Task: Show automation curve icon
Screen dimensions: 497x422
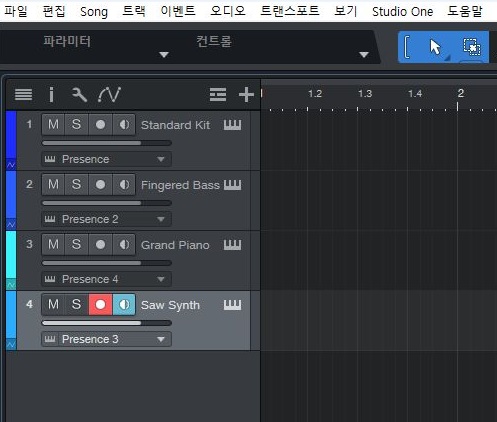Action: [x=109, y=95]
